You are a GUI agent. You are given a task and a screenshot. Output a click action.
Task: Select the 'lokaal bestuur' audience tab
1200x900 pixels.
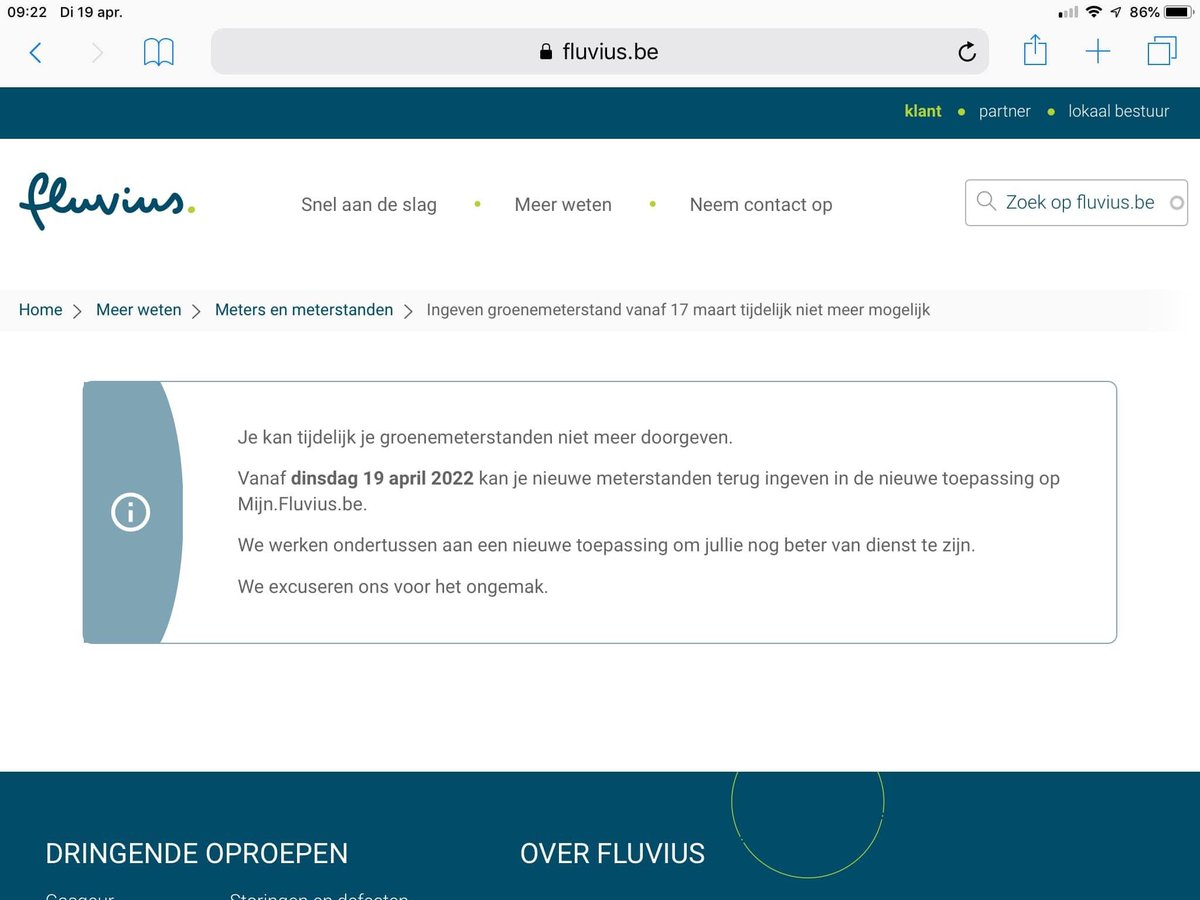click(1118, 111)
